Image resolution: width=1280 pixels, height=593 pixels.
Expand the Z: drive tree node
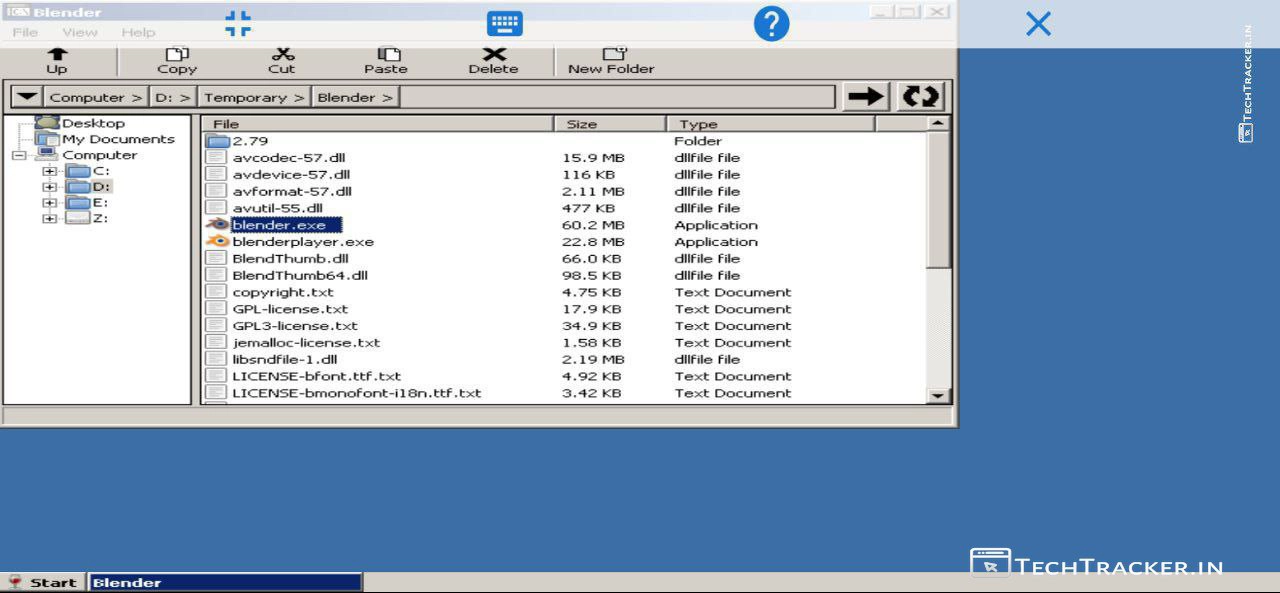49,218
